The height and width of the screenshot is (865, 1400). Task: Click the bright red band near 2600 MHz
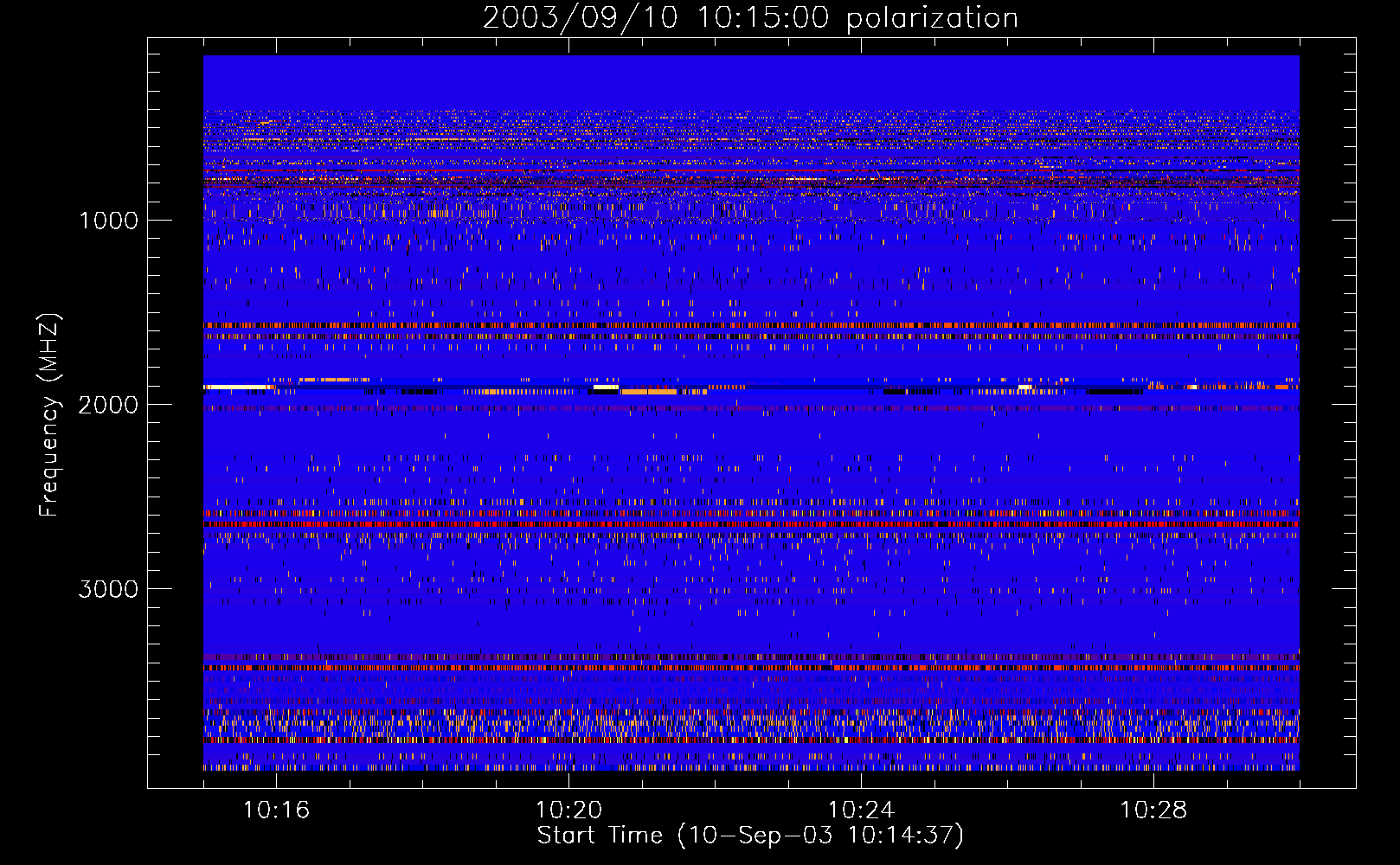(751, 524)
